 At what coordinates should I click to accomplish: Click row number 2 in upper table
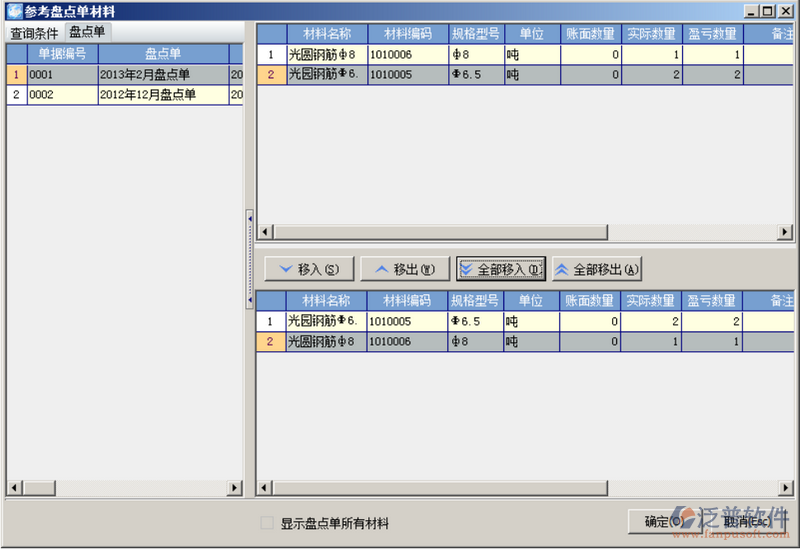(271, 74)
